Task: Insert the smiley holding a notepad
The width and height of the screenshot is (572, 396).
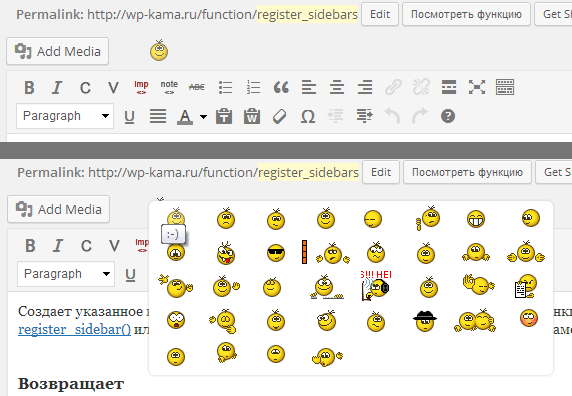Action: (525, 286)
